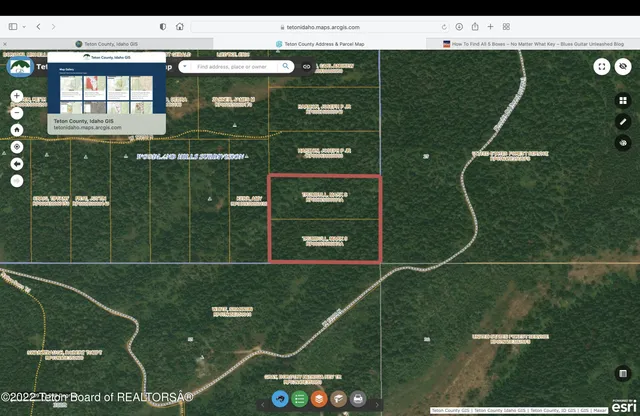Return map to default home extent
640x416 pixels.
tap(17, 130)
